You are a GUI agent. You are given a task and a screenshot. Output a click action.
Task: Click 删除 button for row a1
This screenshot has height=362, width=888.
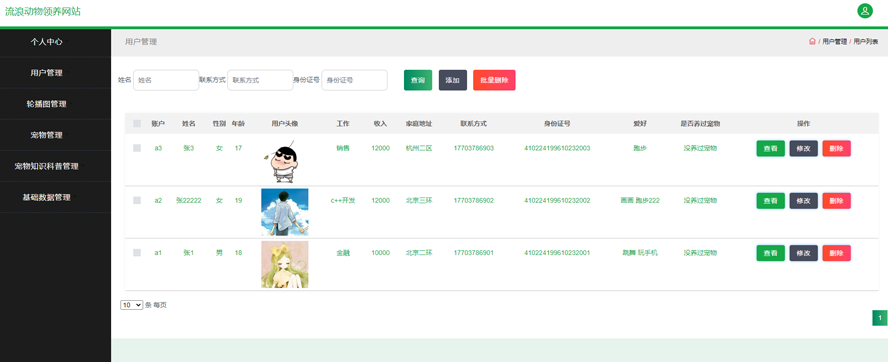click(x=836, y=253)
